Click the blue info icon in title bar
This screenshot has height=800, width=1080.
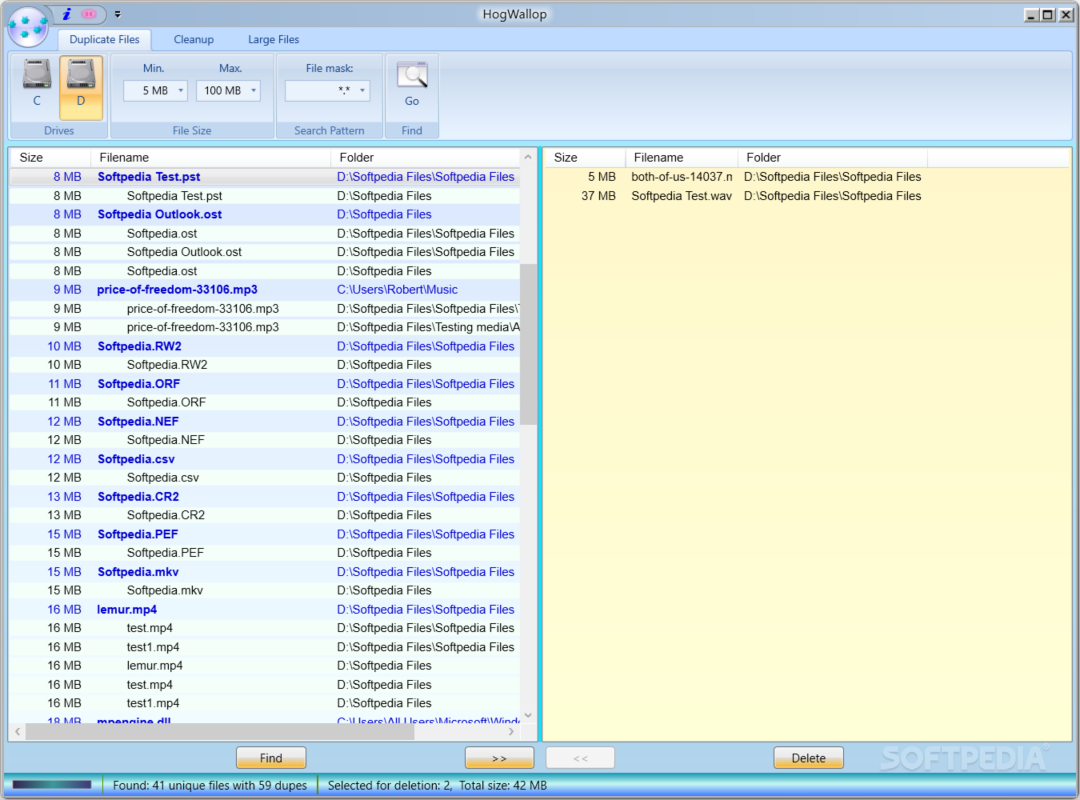(x=67, y=14)
